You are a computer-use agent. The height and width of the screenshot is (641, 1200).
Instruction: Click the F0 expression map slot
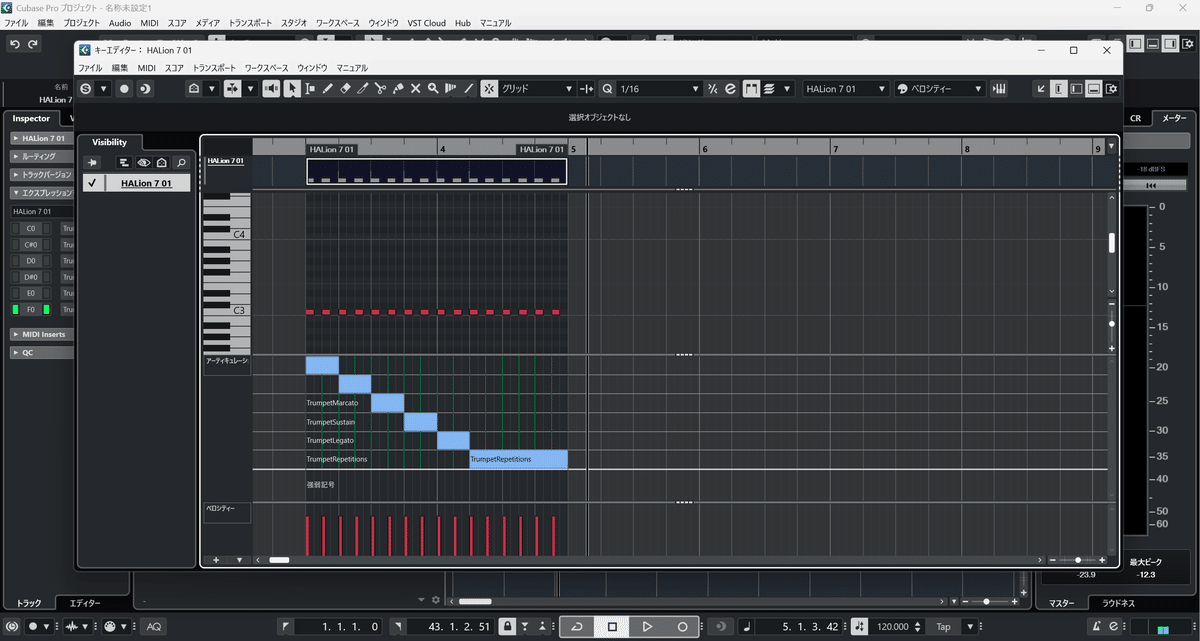31,310
